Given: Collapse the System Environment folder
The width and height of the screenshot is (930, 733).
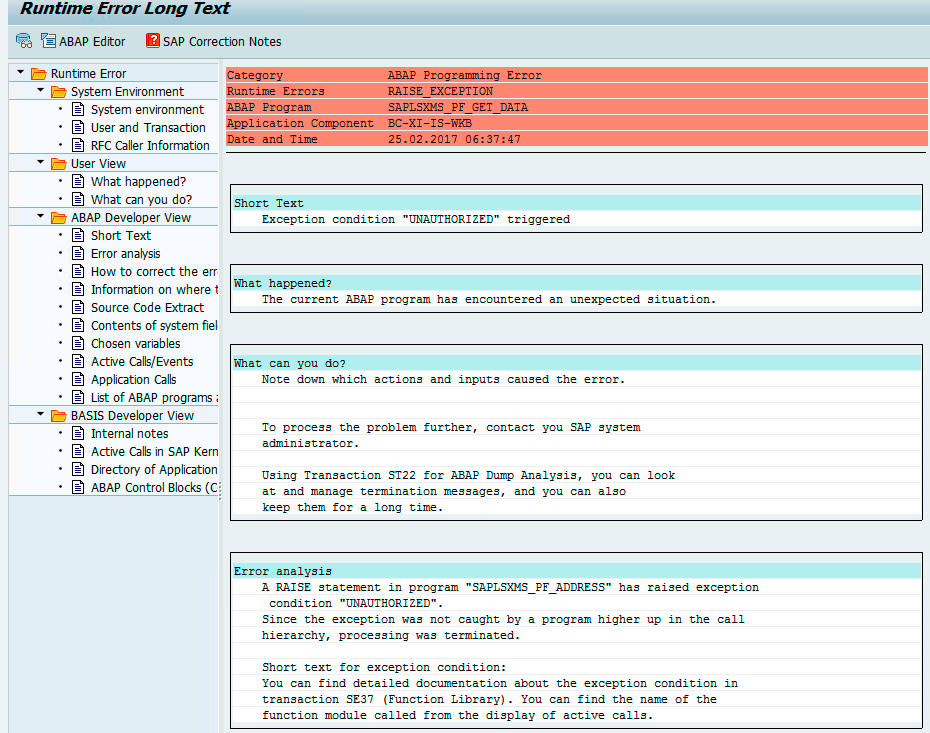Looking at the screenshot, I should [40, 90].
